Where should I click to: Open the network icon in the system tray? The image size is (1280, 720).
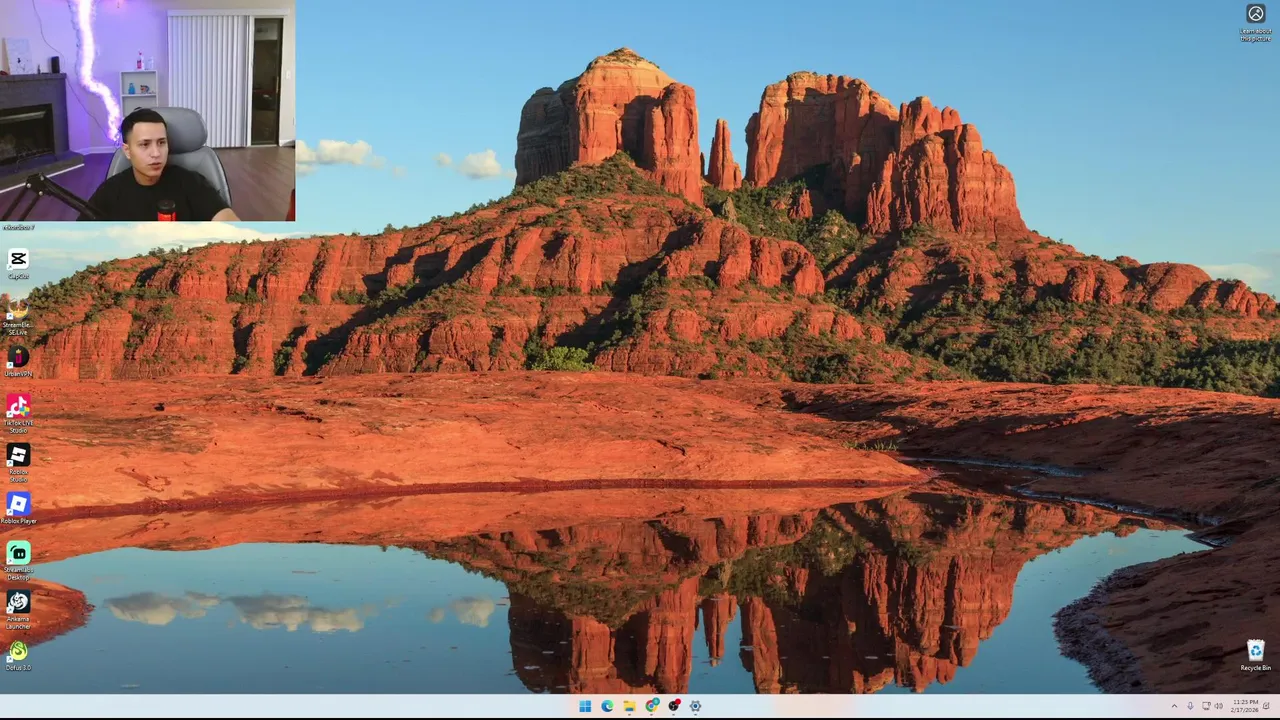[1206, 706]
